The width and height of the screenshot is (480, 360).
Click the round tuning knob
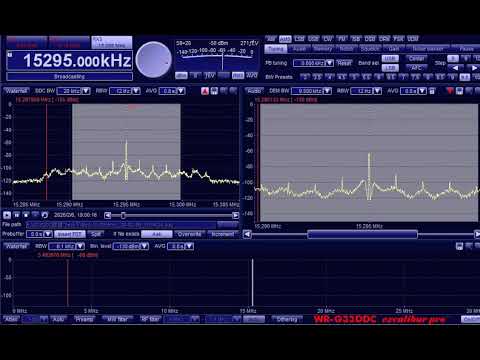(x=154, y=59)
